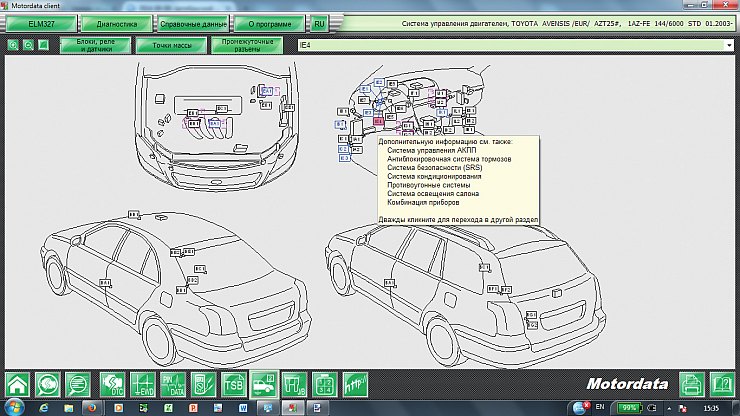Image resolution: width=740 pixels, height=416 pixels.
Task: Click the wagon body diagram
Action: [x=465, y=295]
